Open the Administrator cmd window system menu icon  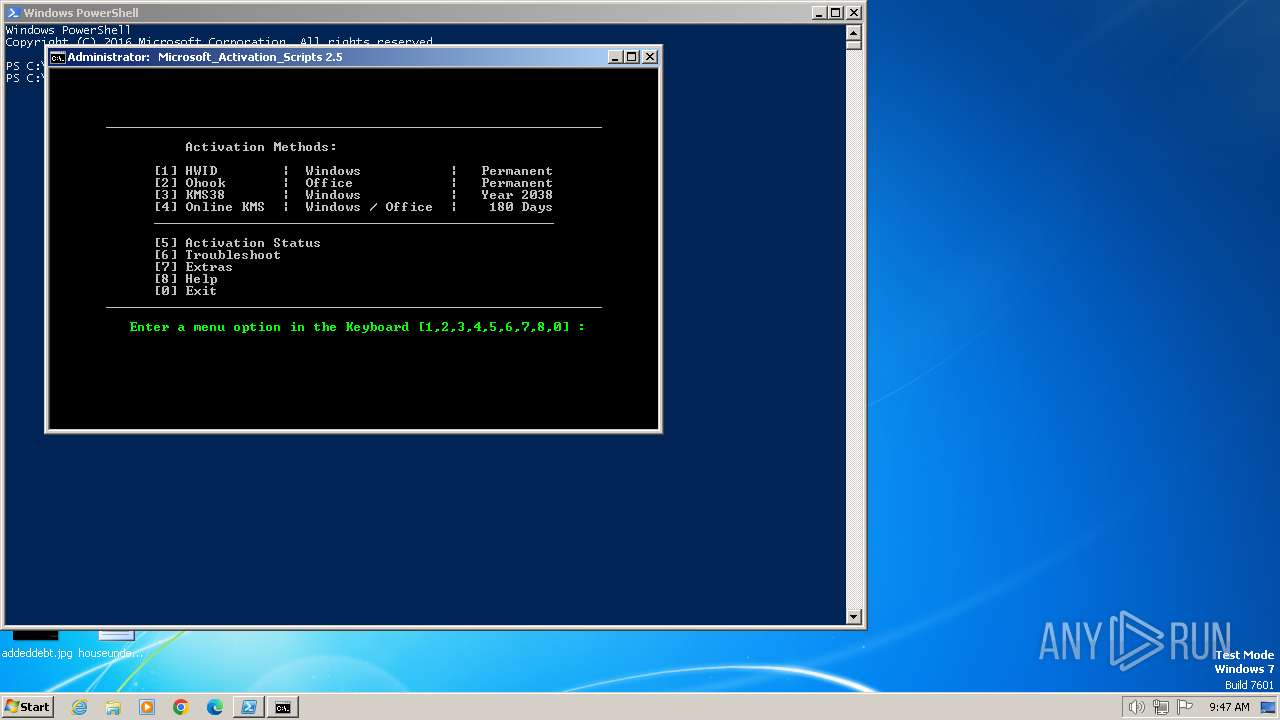(58, 57)
